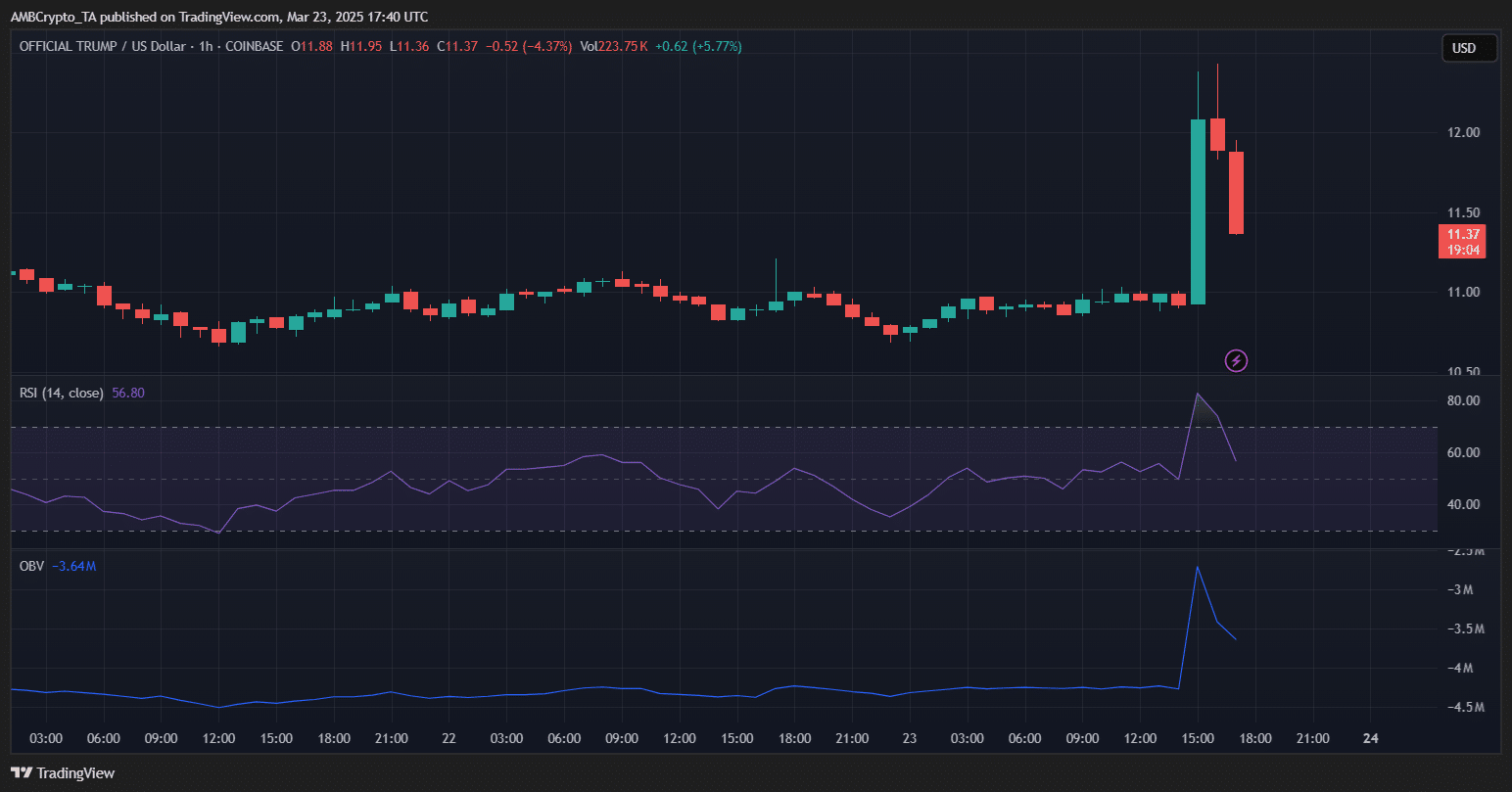
Task: Click the 10.50 price axis label
Action: click(x=1463, y=372)
